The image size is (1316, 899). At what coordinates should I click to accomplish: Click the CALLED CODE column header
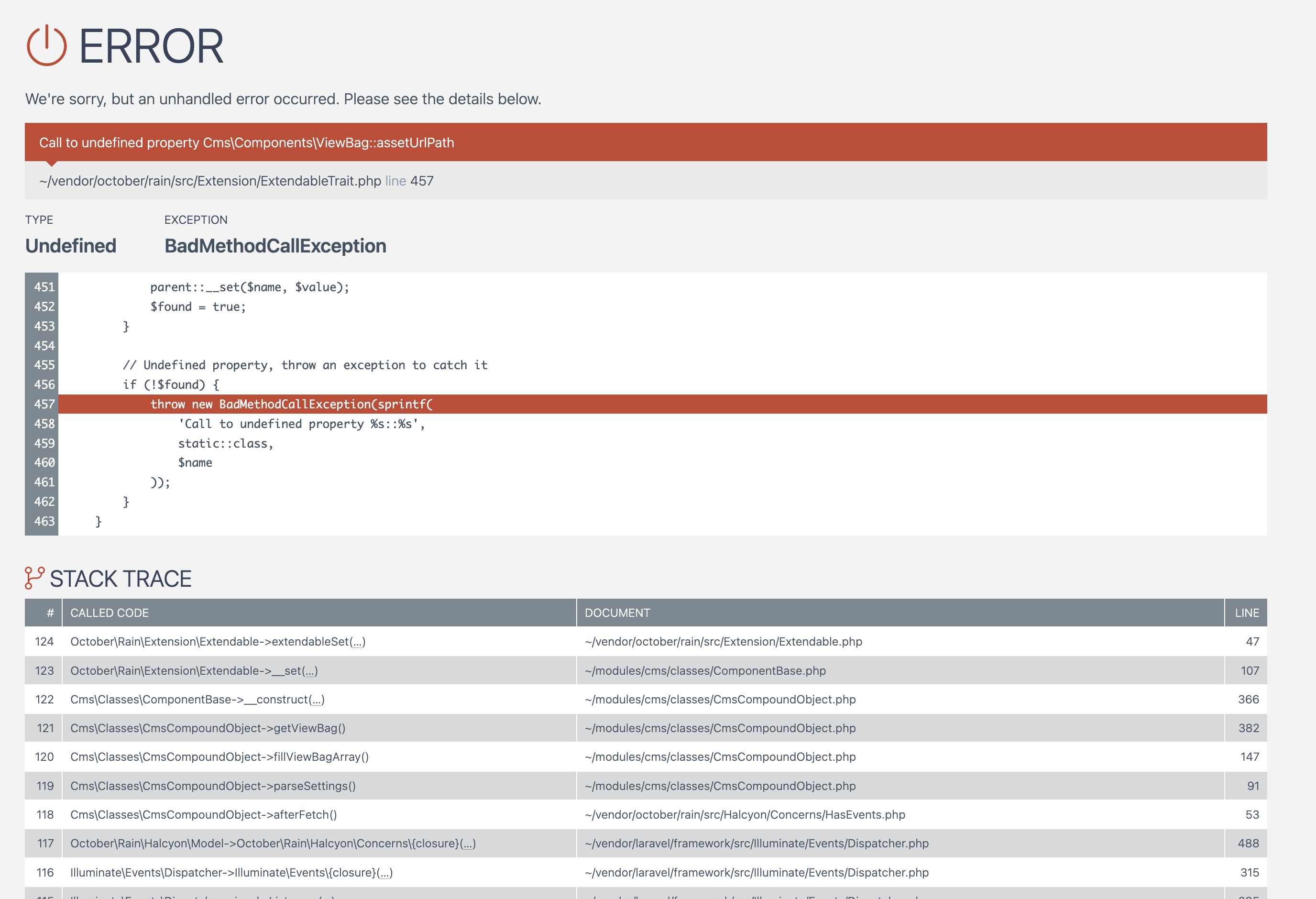(x=110, y=613)
